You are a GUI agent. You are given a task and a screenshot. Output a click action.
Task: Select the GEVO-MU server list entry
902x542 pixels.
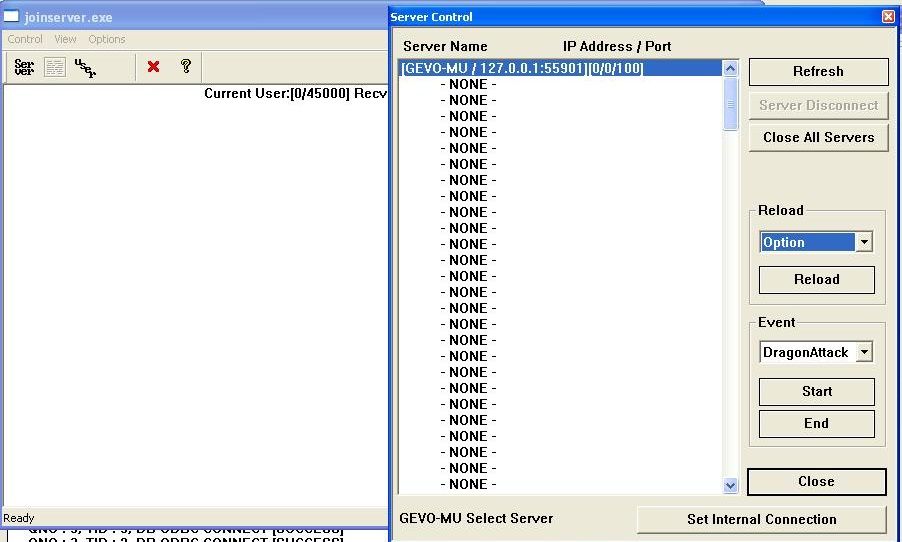pos(522,69)
